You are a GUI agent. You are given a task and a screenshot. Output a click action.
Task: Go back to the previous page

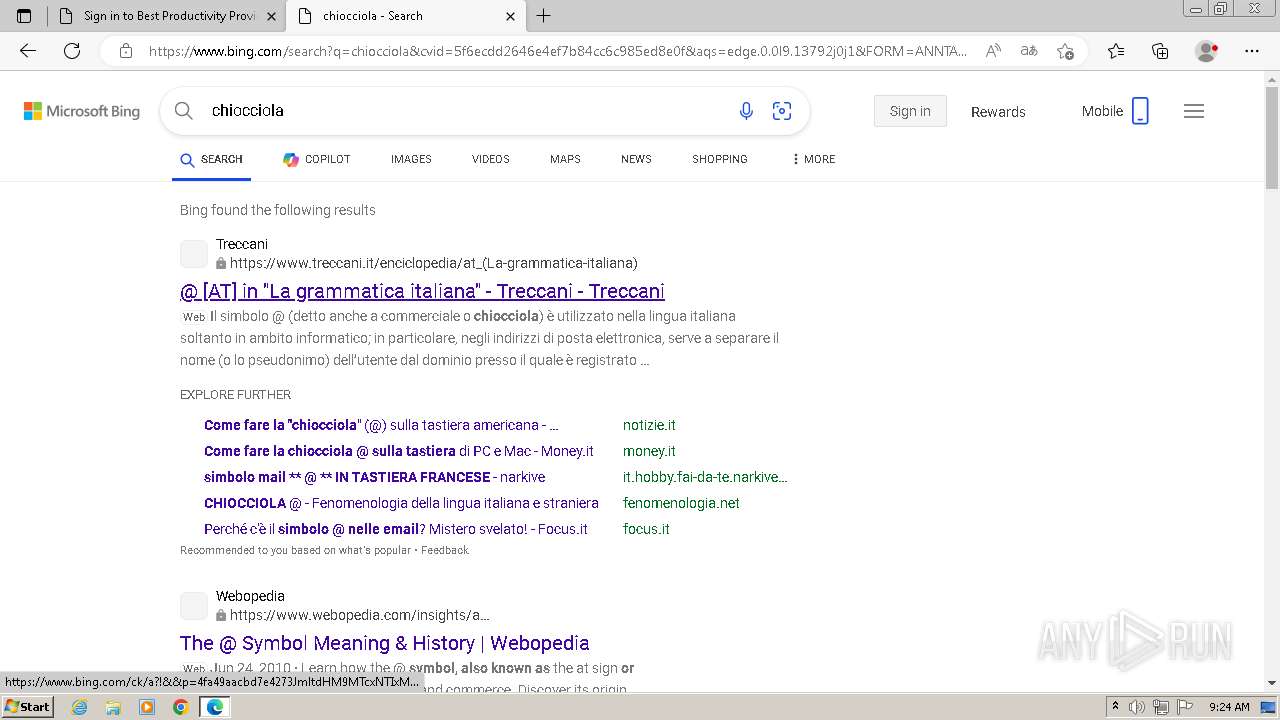coord(28,51)
